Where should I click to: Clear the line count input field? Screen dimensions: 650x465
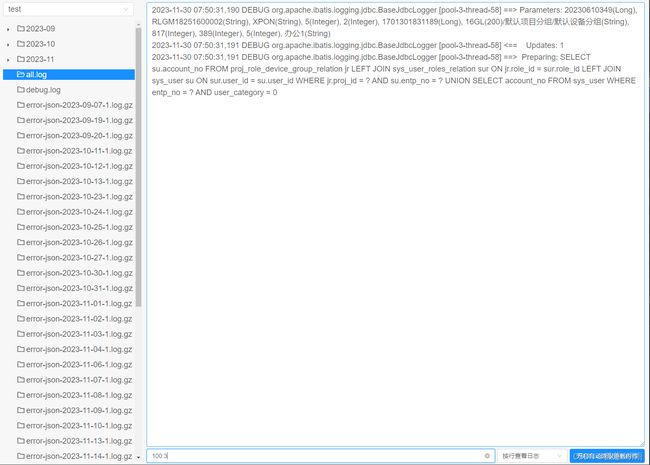click(x=487, y=456)
